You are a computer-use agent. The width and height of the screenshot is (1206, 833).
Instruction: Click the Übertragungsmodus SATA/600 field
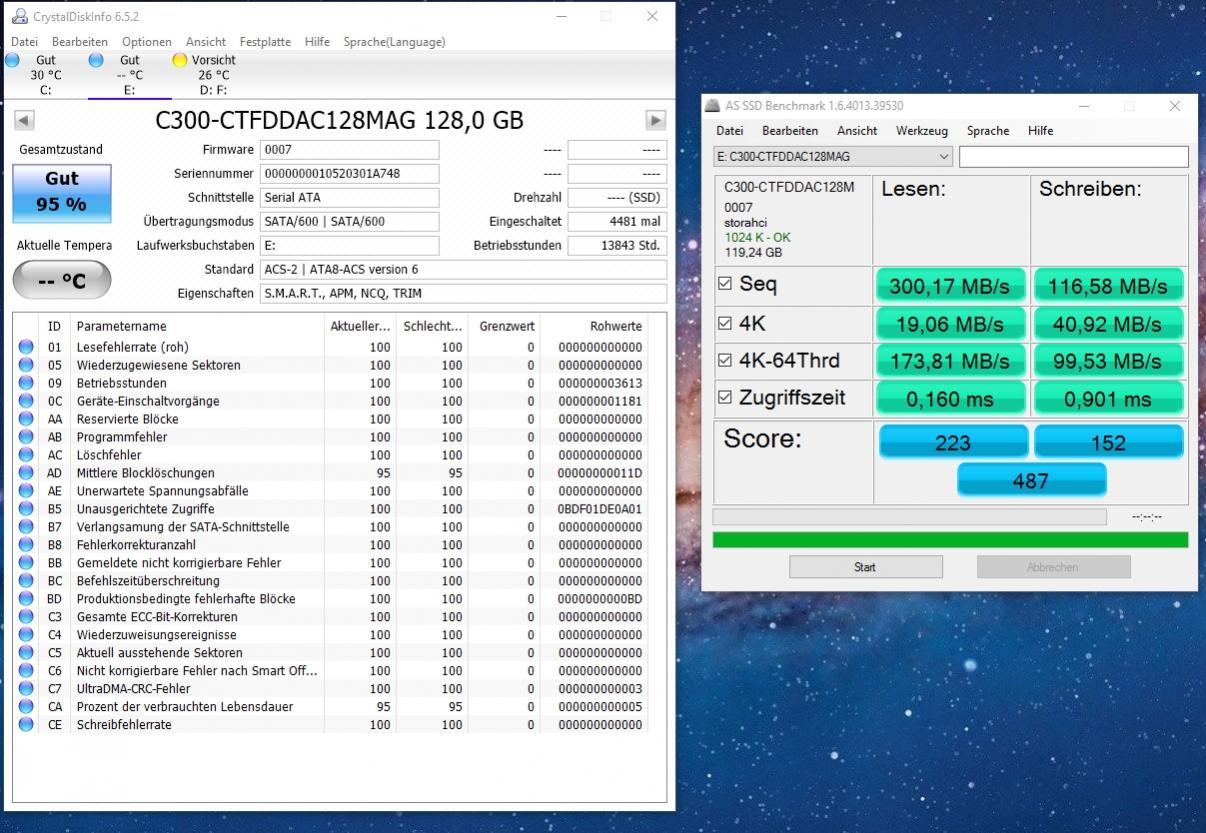(x=349, y=221)
